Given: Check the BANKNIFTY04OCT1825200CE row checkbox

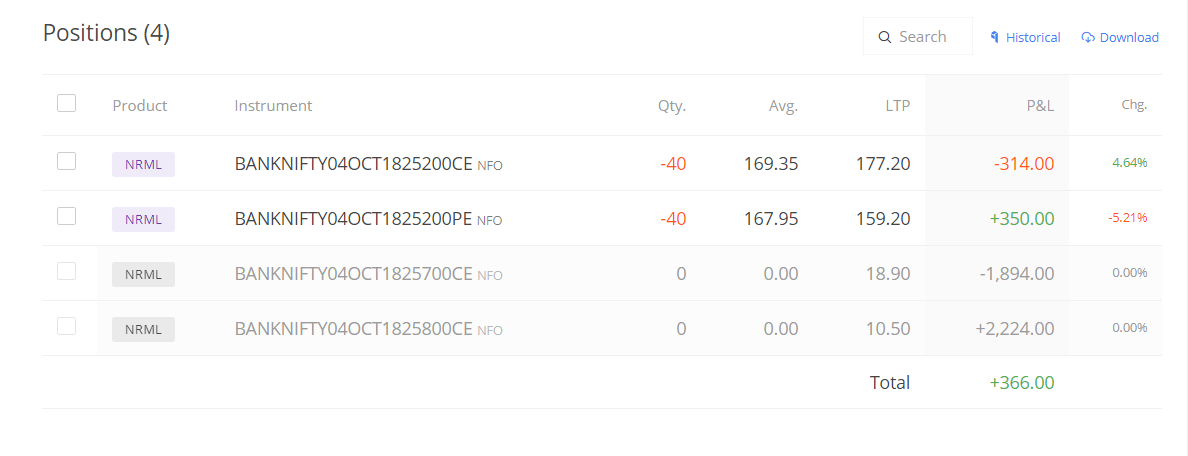Looking at the screenshot, I should (67, 161).
